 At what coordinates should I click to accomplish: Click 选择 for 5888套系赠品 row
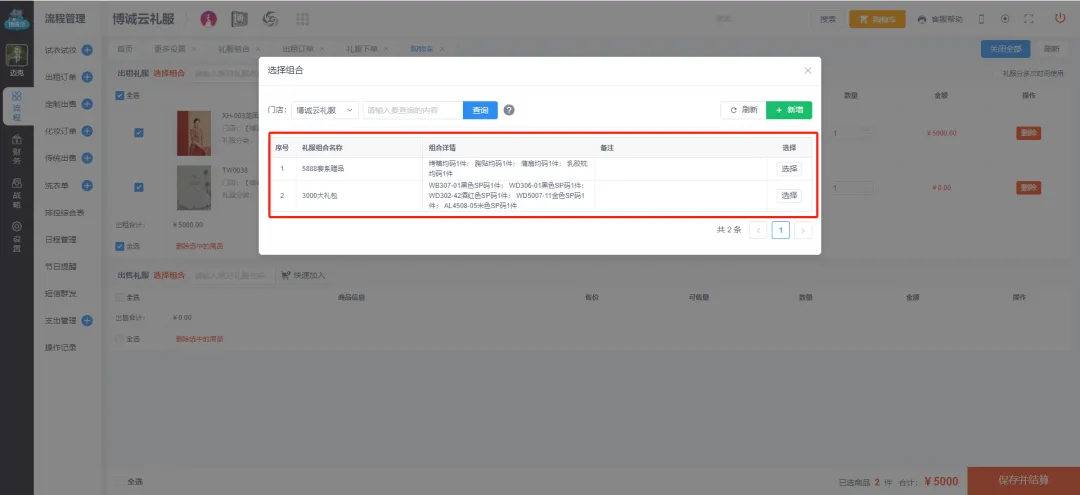click(789, 169)
